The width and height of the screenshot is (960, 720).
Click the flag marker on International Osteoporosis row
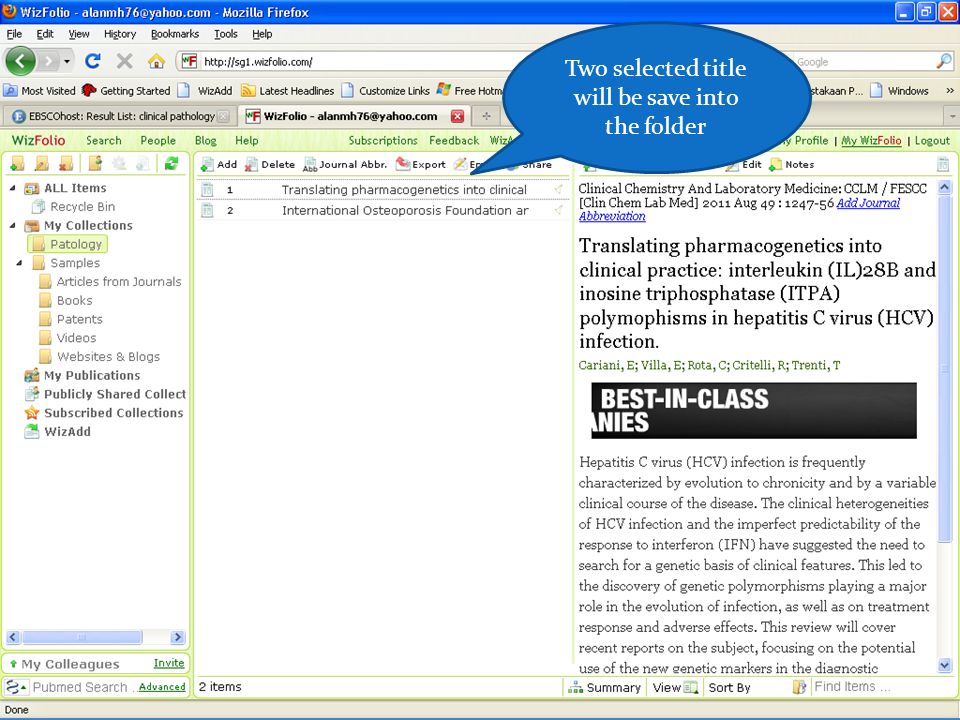click(x=558, y=211)
